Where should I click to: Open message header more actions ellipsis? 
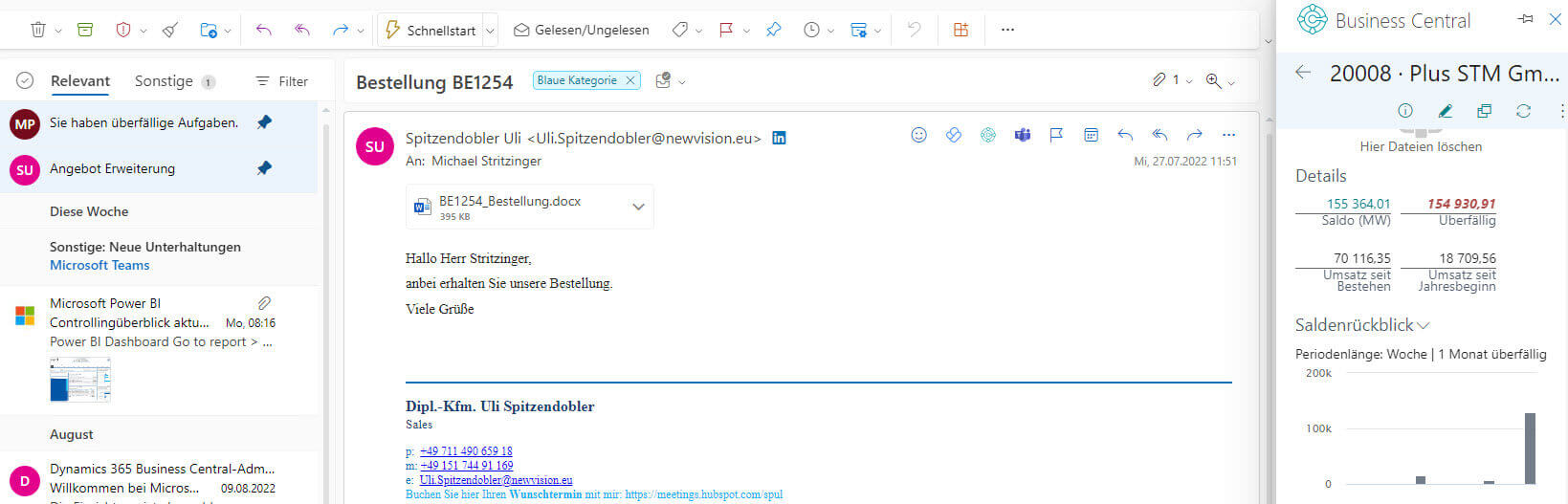[1228, 135]
